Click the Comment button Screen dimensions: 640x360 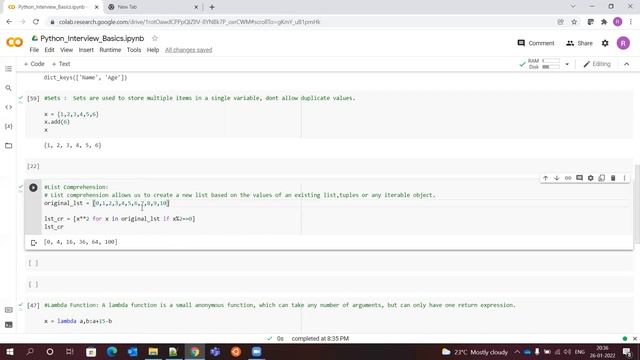[536, 43]
